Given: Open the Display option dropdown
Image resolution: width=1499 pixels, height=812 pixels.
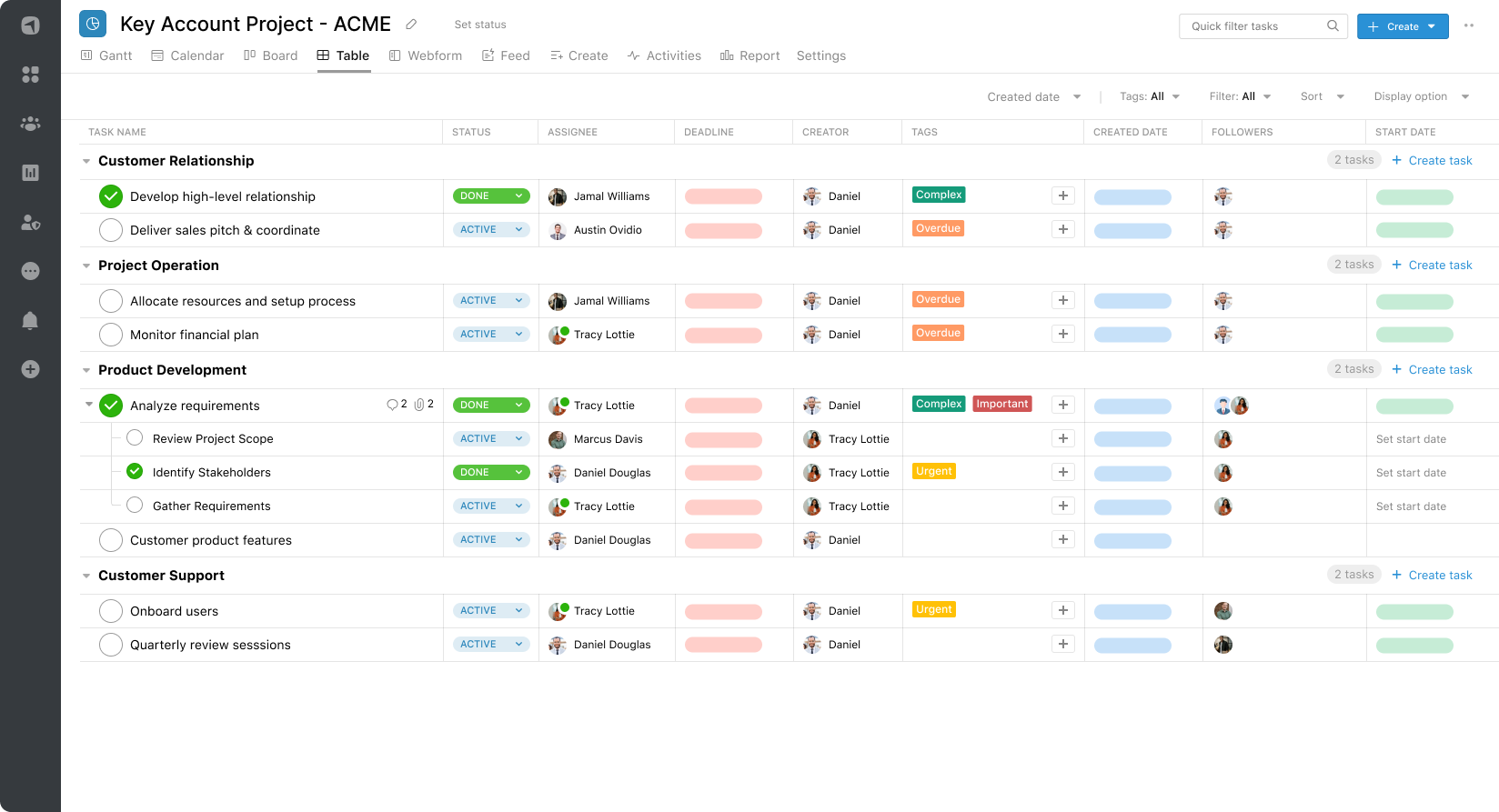Looking at the screenshot, I should pos(1422,96).
